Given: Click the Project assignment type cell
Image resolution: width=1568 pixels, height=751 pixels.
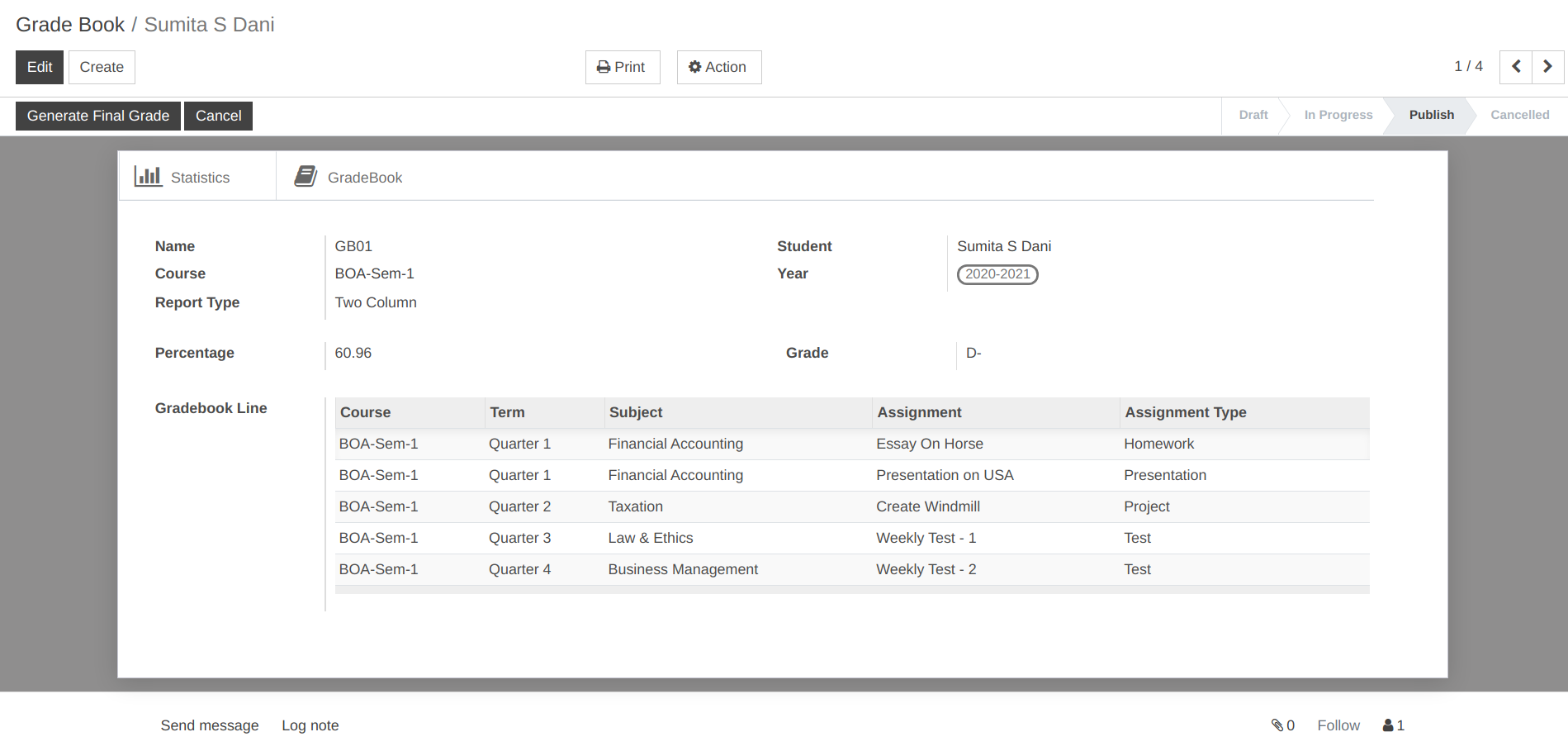Looking at the screenshot, I should [1244, 506].
